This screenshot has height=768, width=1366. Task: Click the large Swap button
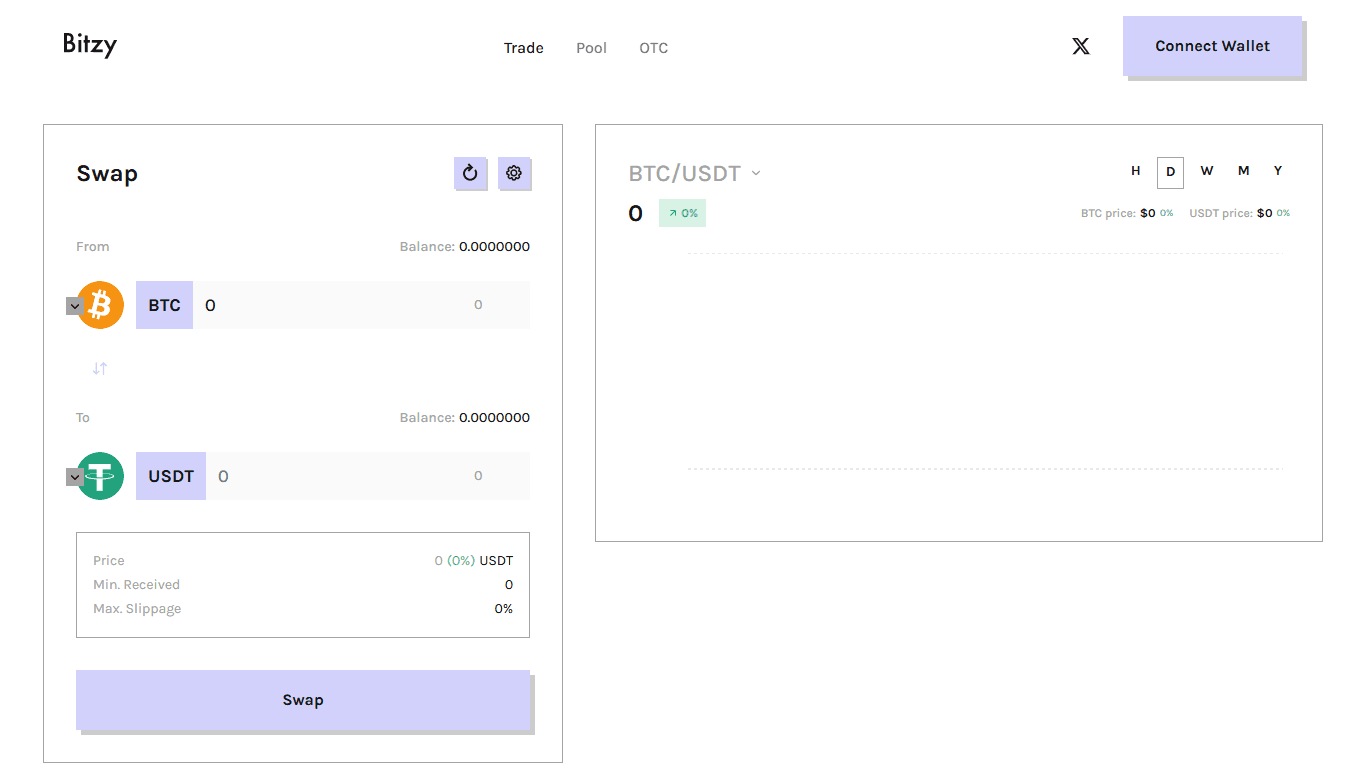(303, 700)
